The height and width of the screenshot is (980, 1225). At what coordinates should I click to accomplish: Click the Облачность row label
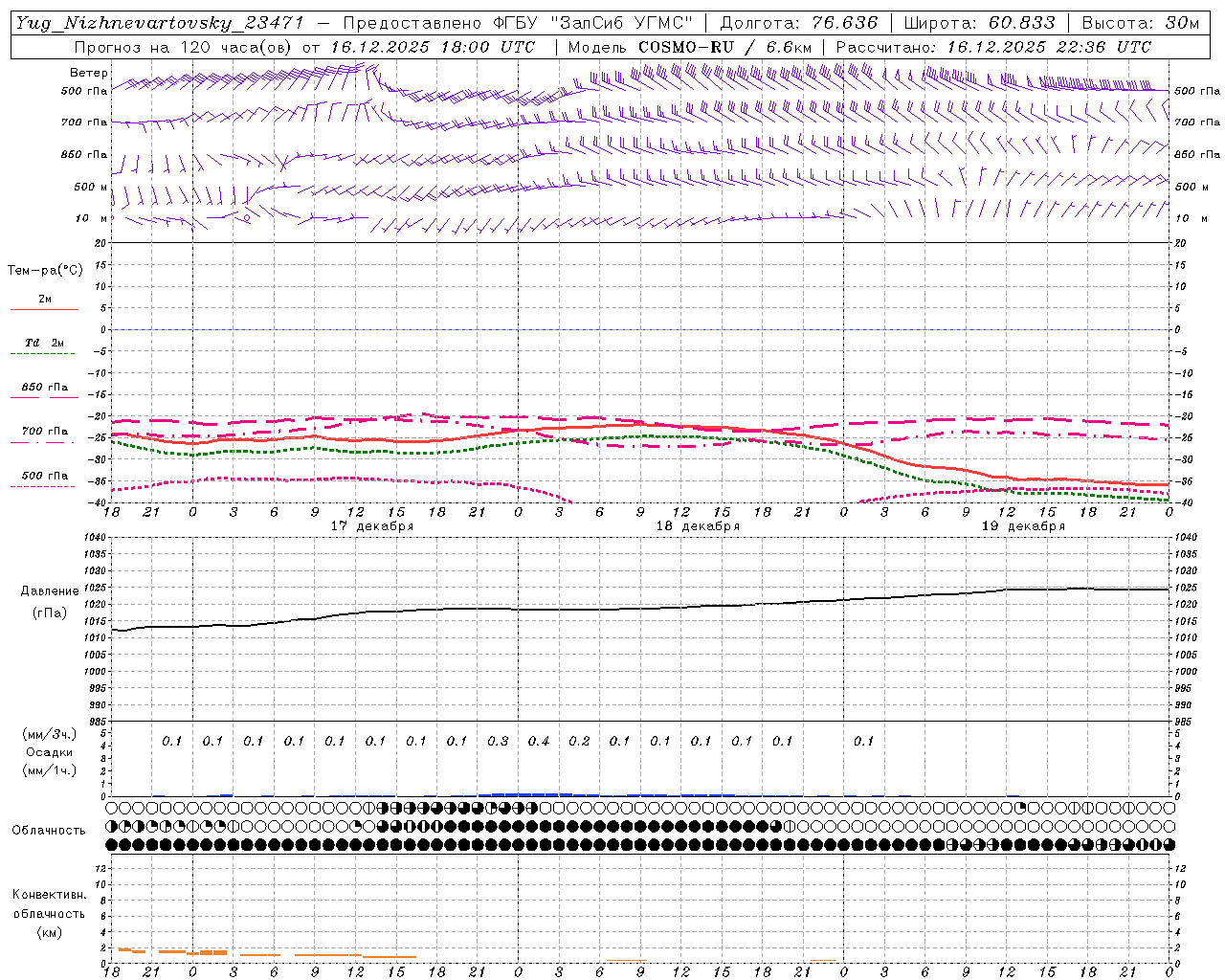(x=49, y=831)
